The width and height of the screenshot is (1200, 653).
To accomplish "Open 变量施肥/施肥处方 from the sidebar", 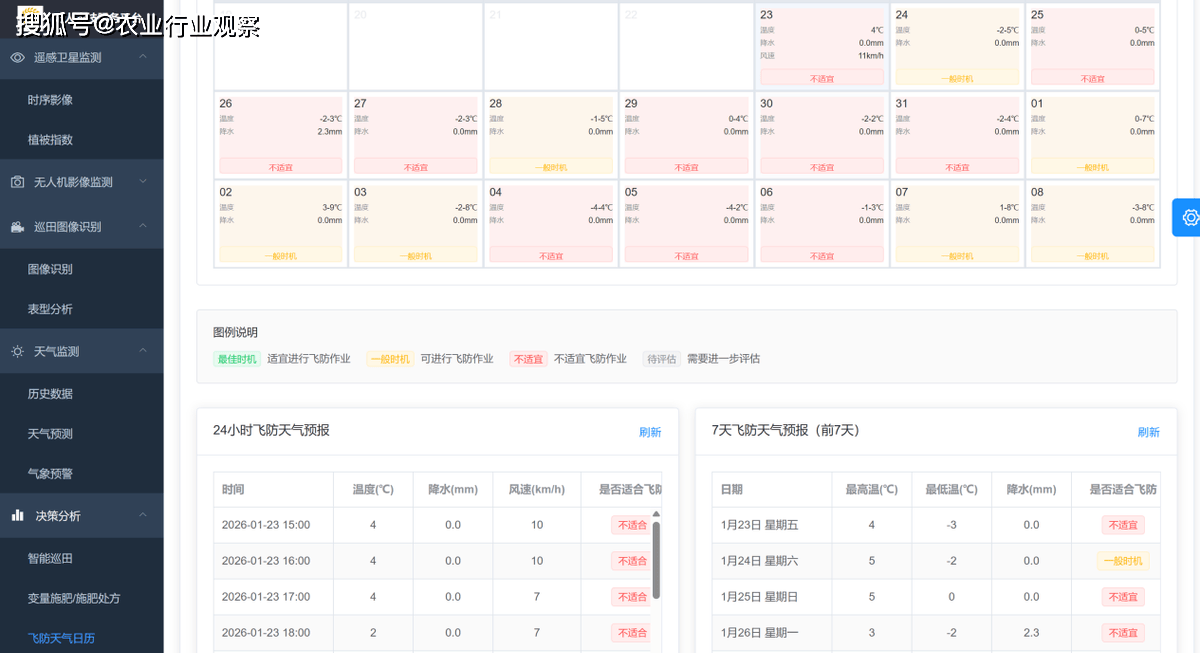I will tap(74, 598).
